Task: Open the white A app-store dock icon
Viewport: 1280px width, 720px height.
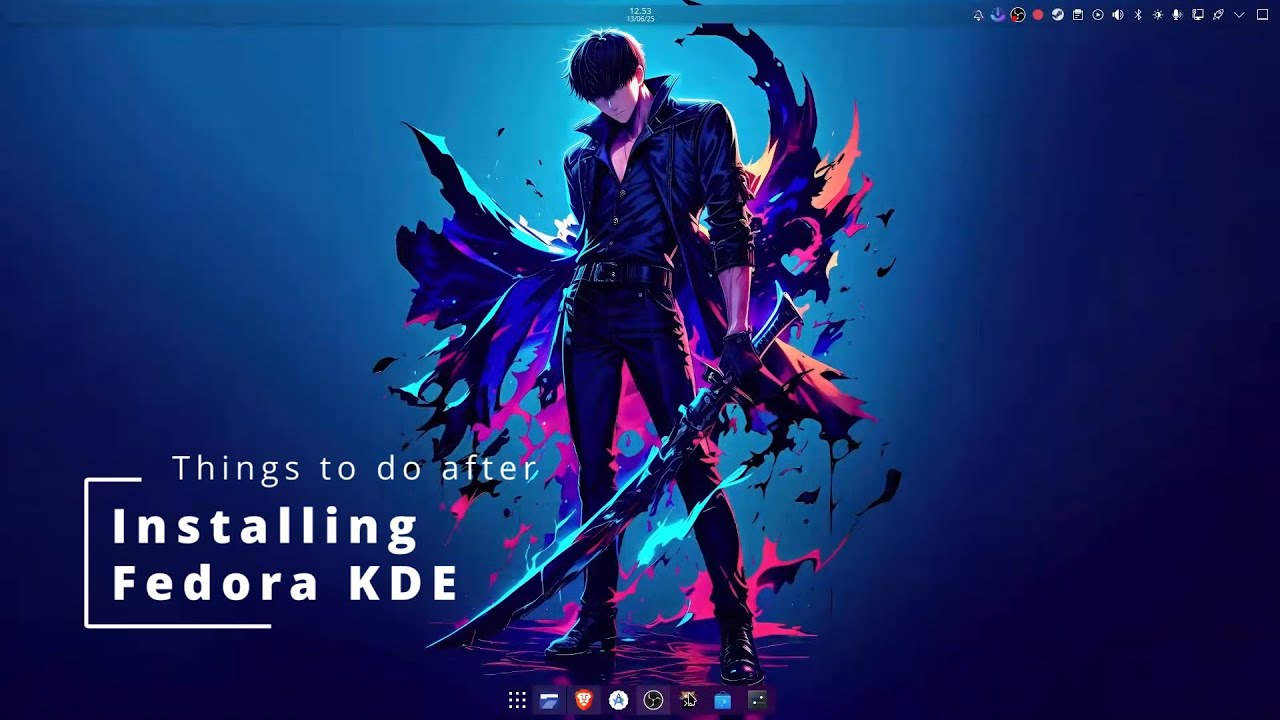Action: point(618,700)
